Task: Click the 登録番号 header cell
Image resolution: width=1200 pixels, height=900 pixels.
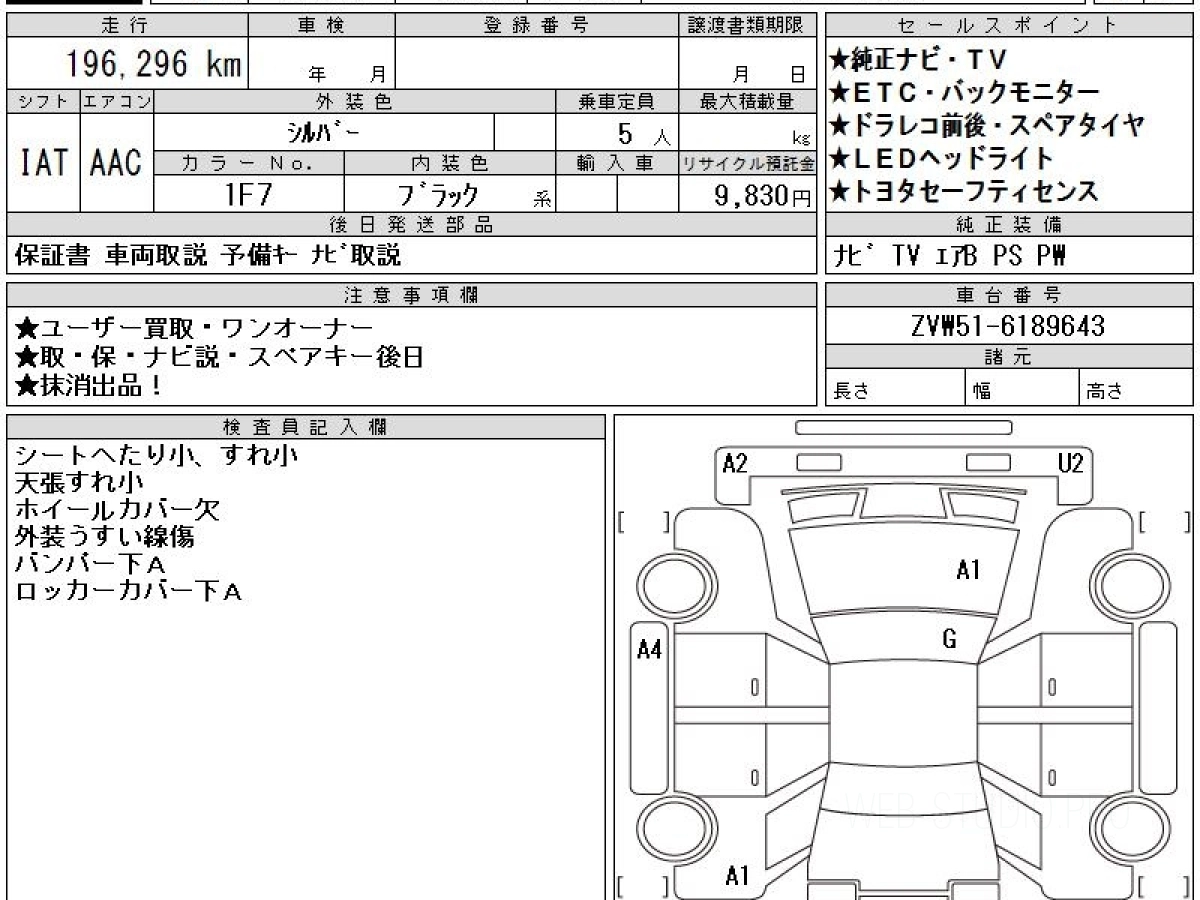Action: [537, 26]
